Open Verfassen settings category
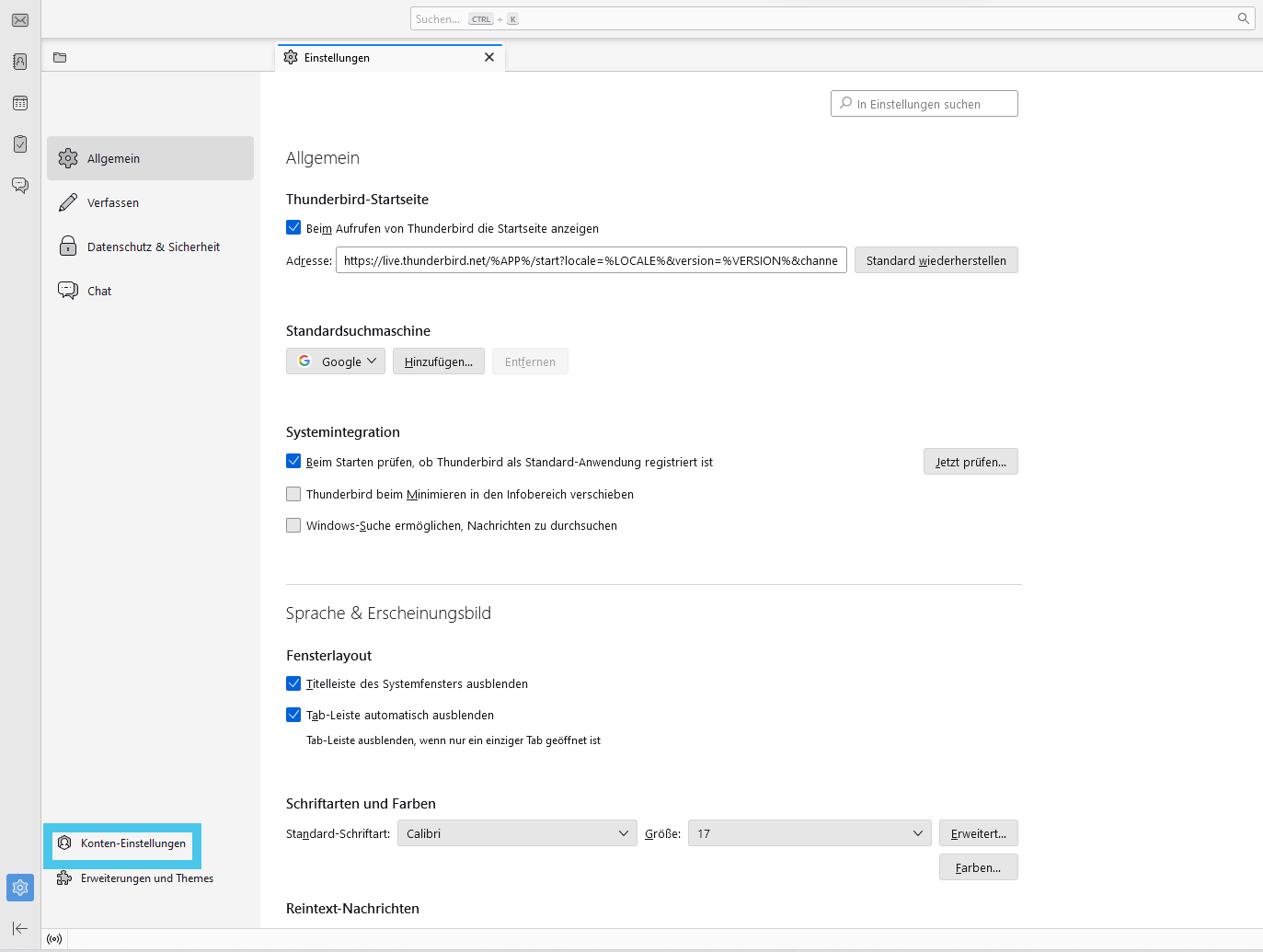Image resolution: width=1263 pixels, height=952 pixels. pos(151,202)
